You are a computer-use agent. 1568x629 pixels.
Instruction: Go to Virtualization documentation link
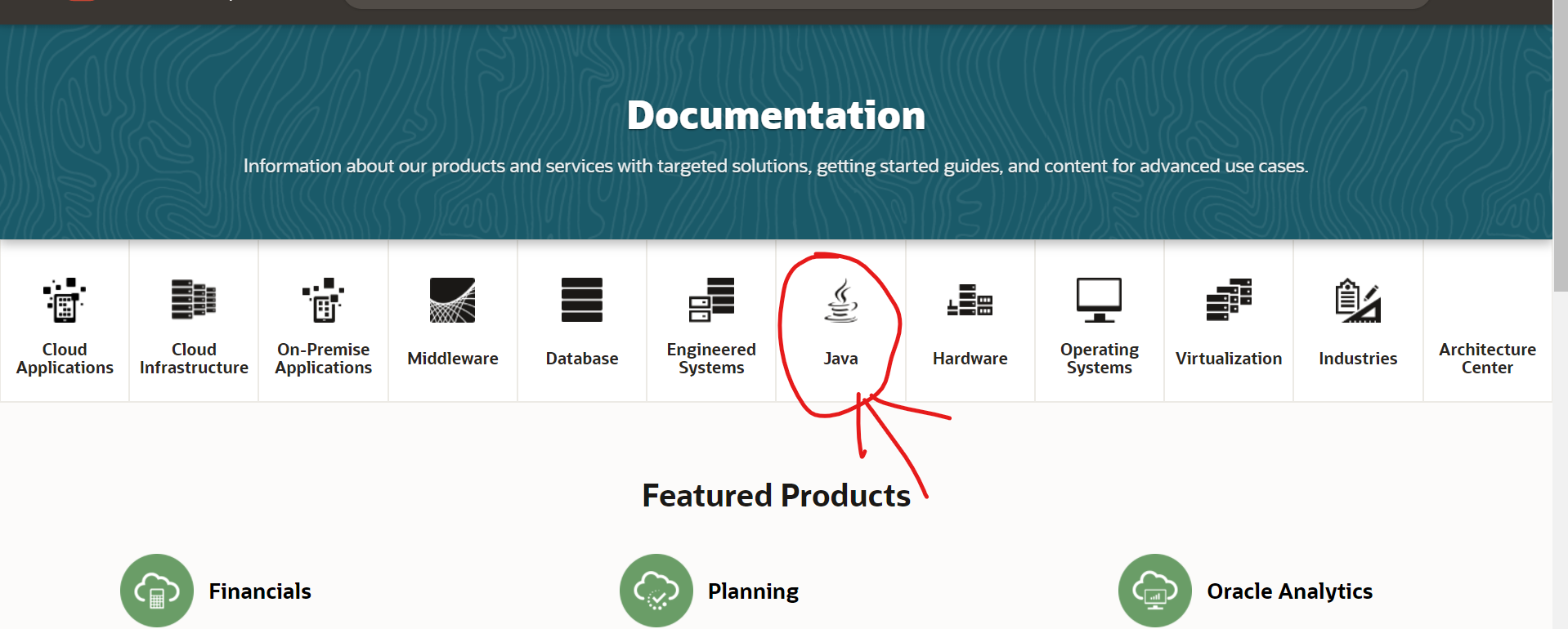click(1229, 359)
